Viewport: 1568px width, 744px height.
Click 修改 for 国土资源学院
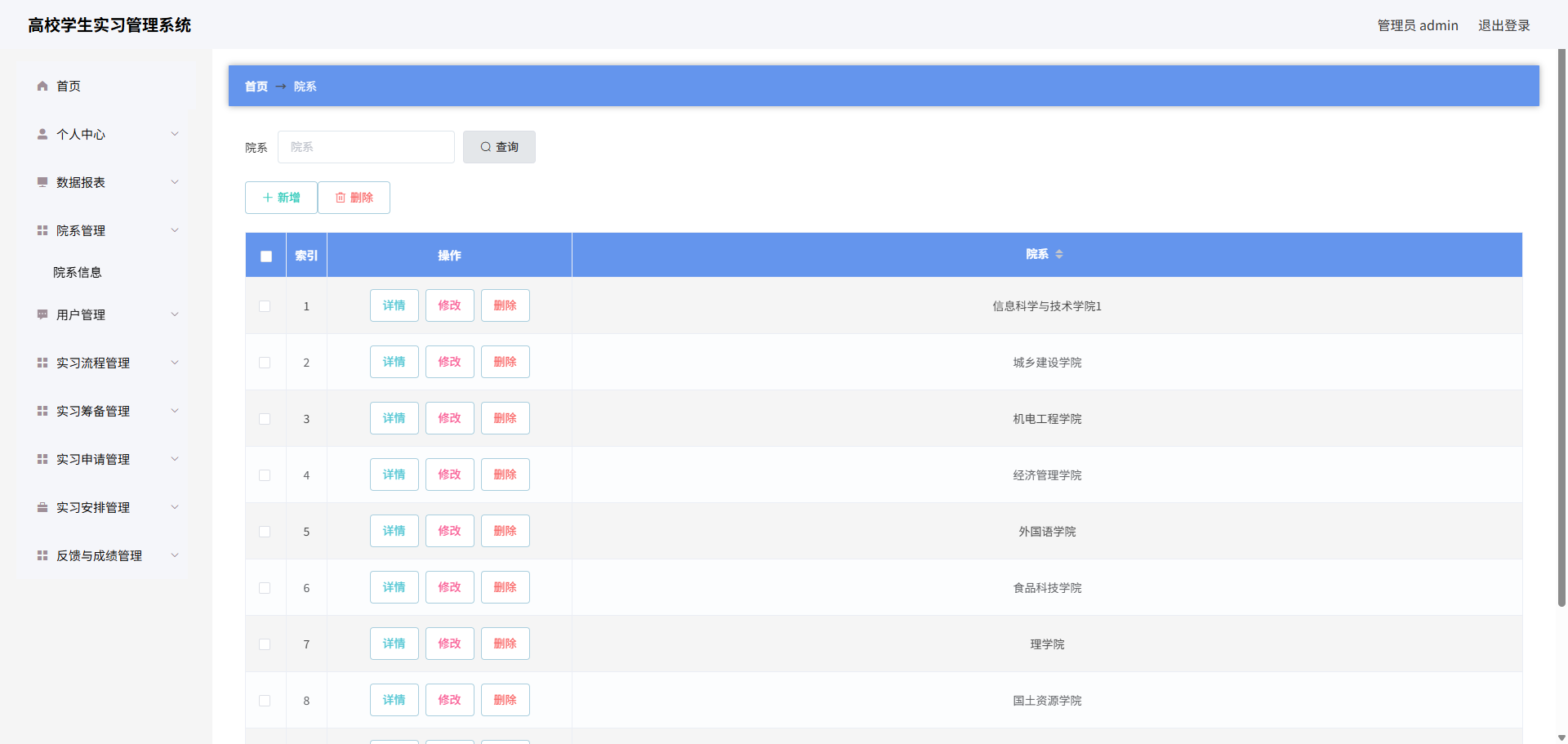[x=450, y=700]
